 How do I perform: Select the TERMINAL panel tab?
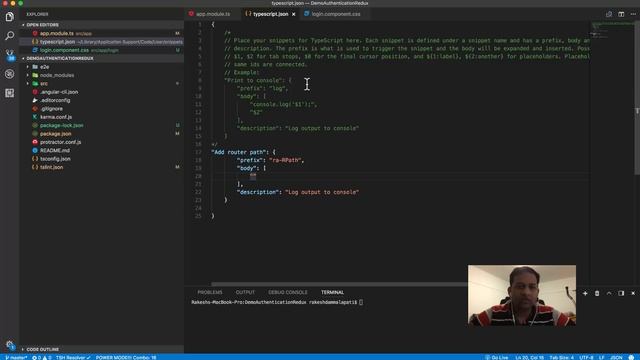(x=332, y=292)
